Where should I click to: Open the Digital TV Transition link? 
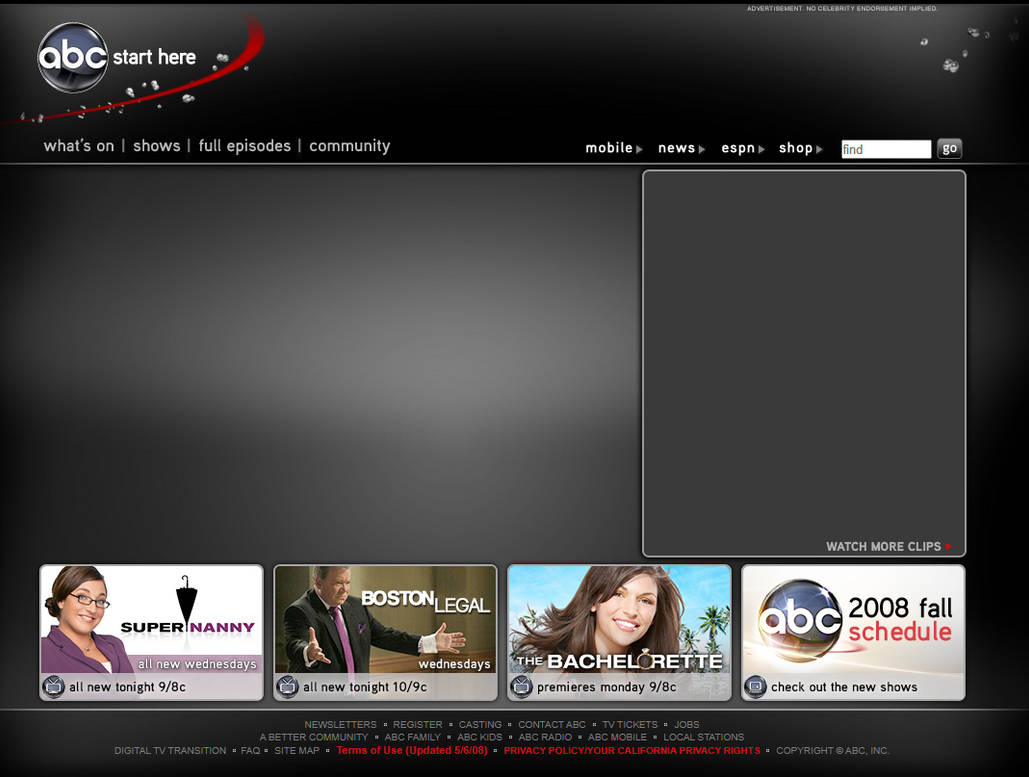[x=170, y=750]
